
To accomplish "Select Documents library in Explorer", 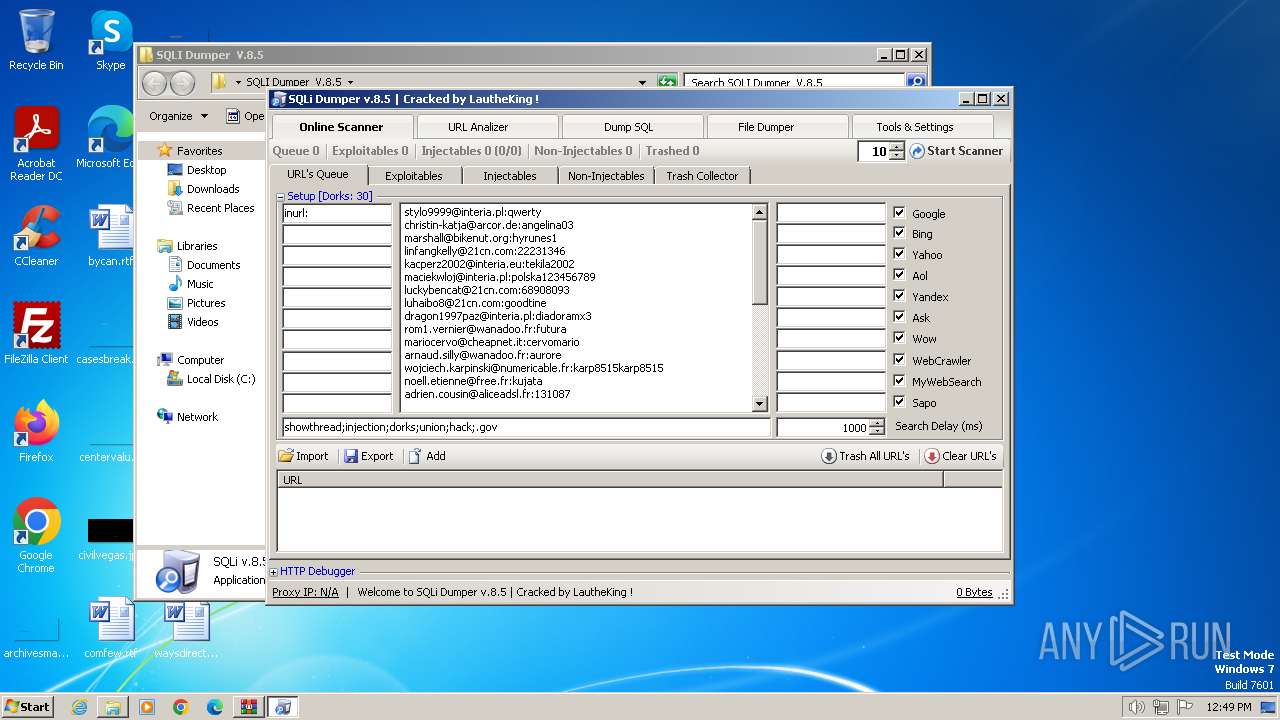I will pos(213,265).
